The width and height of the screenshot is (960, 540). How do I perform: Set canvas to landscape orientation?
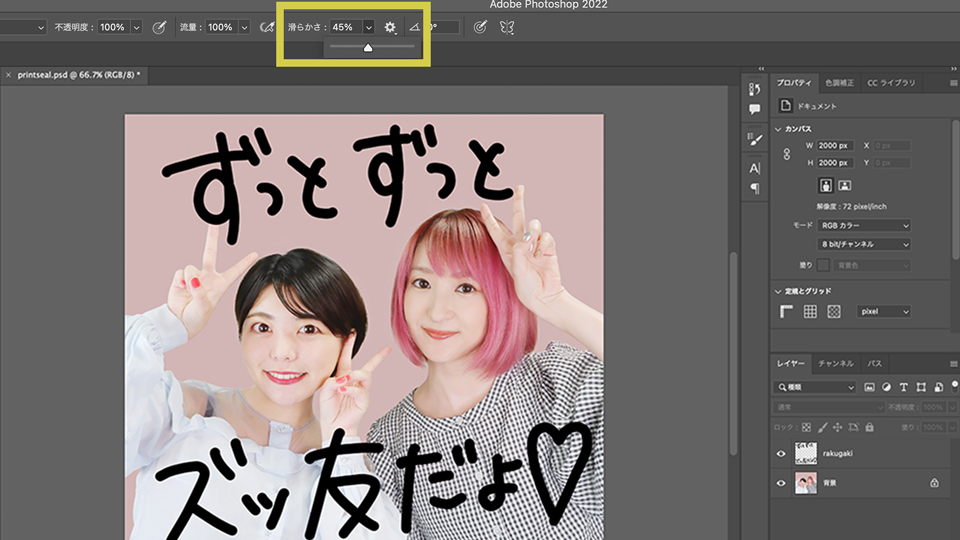click(844, 186)
